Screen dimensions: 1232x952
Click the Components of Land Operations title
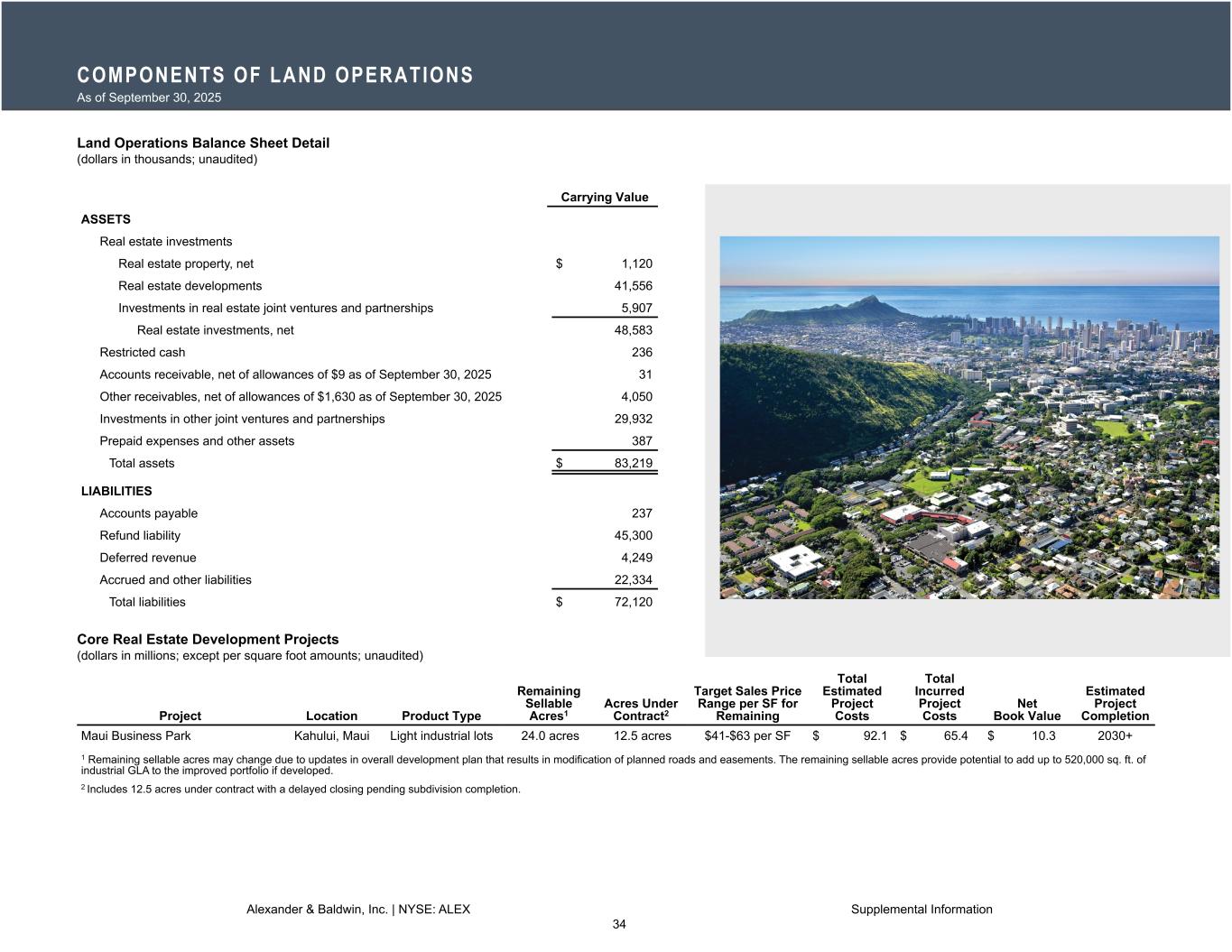pyautogui.click(x=275, y=75)
